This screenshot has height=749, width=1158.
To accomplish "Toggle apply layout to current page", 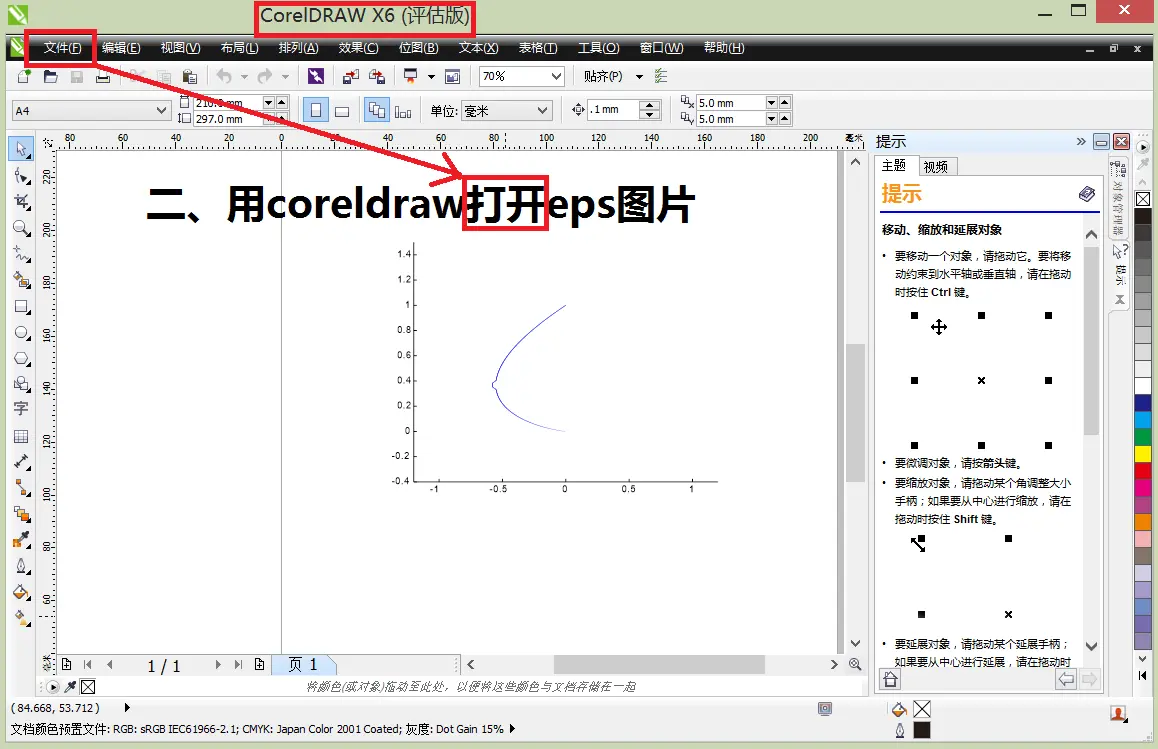I will click(x=403, y=111).
